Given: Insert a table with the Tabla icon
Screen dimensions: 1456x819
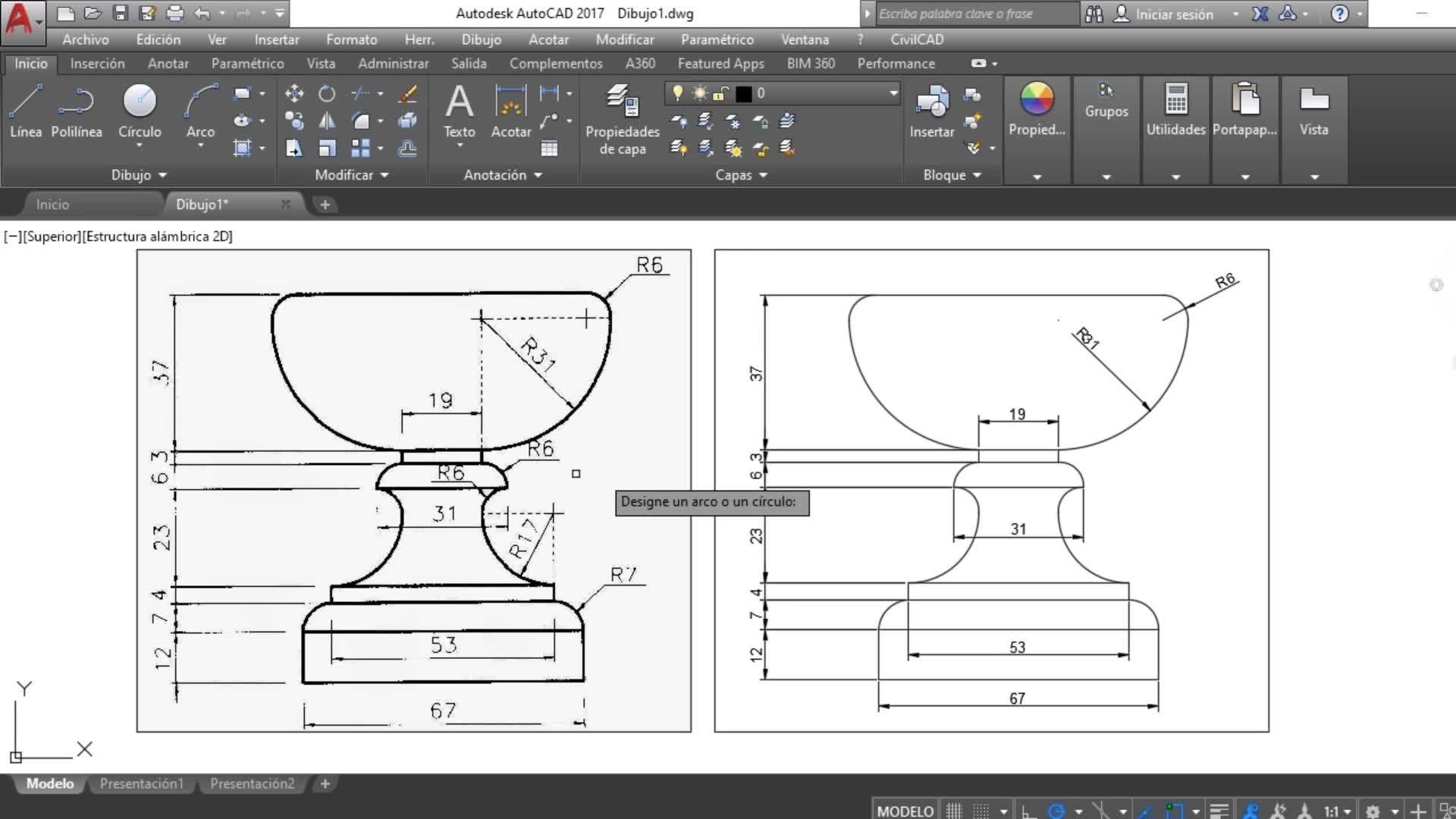Looking at the screenshot, I should [549, 148].
